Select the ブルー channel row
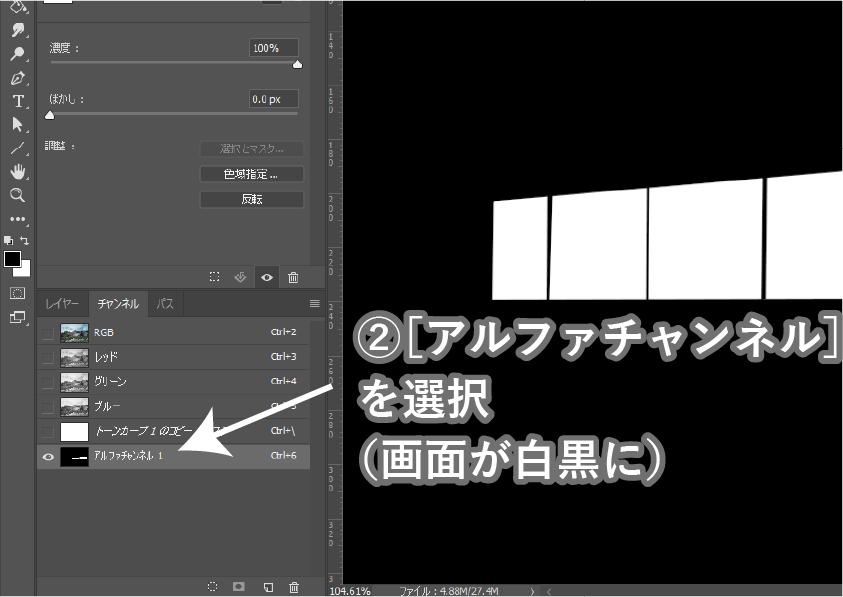The image size is (843, 597). pyautogui.click(x=174, y=406)
